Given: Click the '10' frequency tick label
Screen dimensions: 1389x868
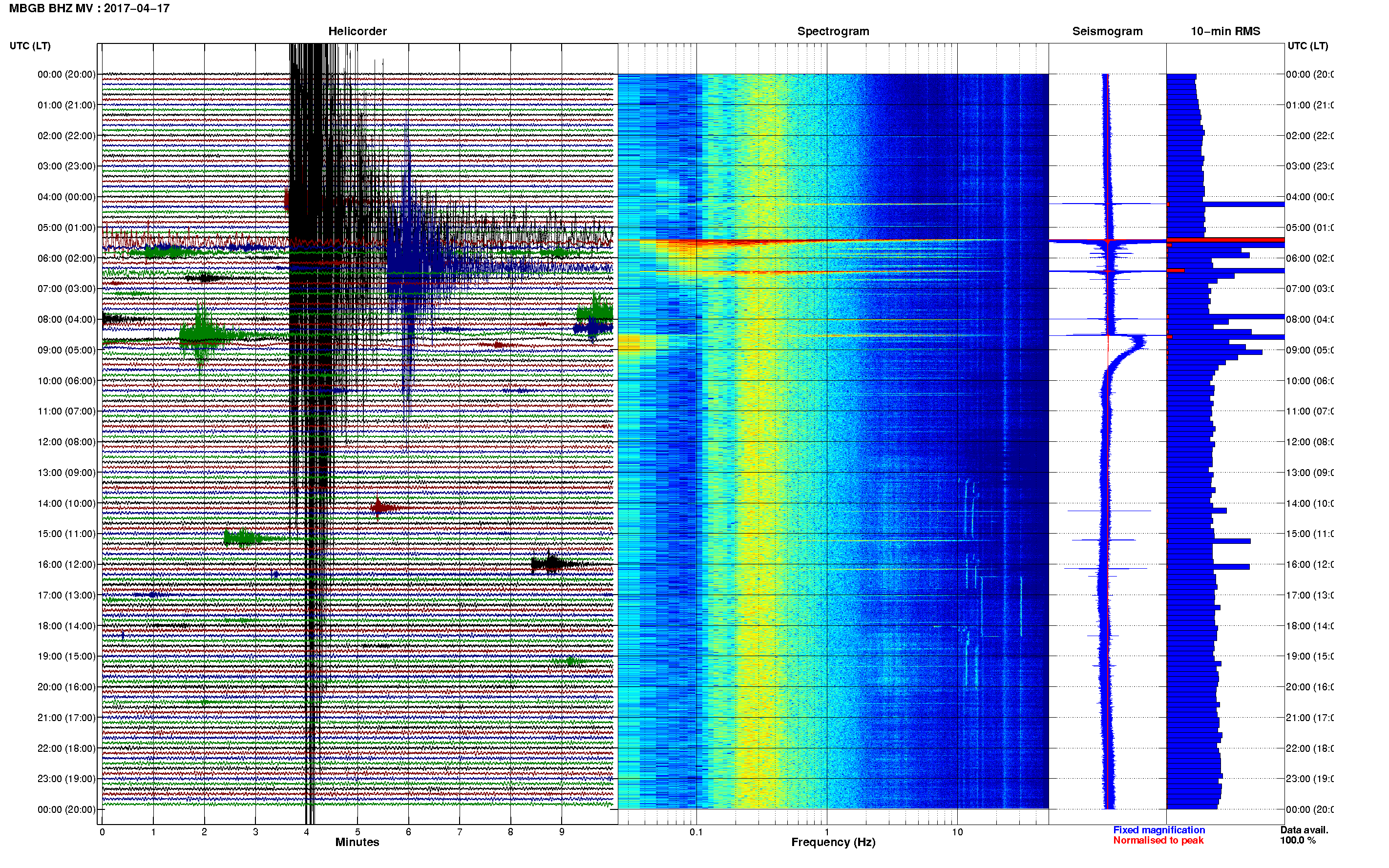Looking at the screenshot, I should [x=957, y=832].
